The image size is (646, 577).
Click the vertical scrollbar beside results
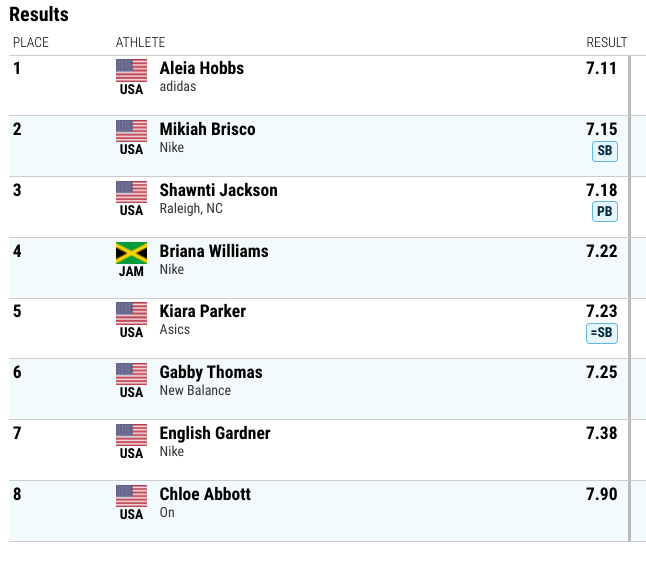click(630, 299)
